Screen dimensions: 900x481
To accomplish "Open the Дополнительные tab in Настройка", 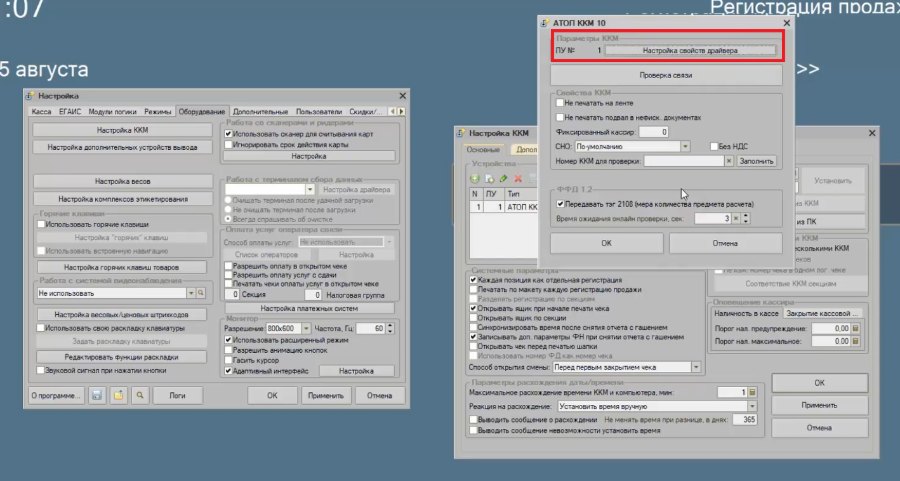I will pos(261,112).
